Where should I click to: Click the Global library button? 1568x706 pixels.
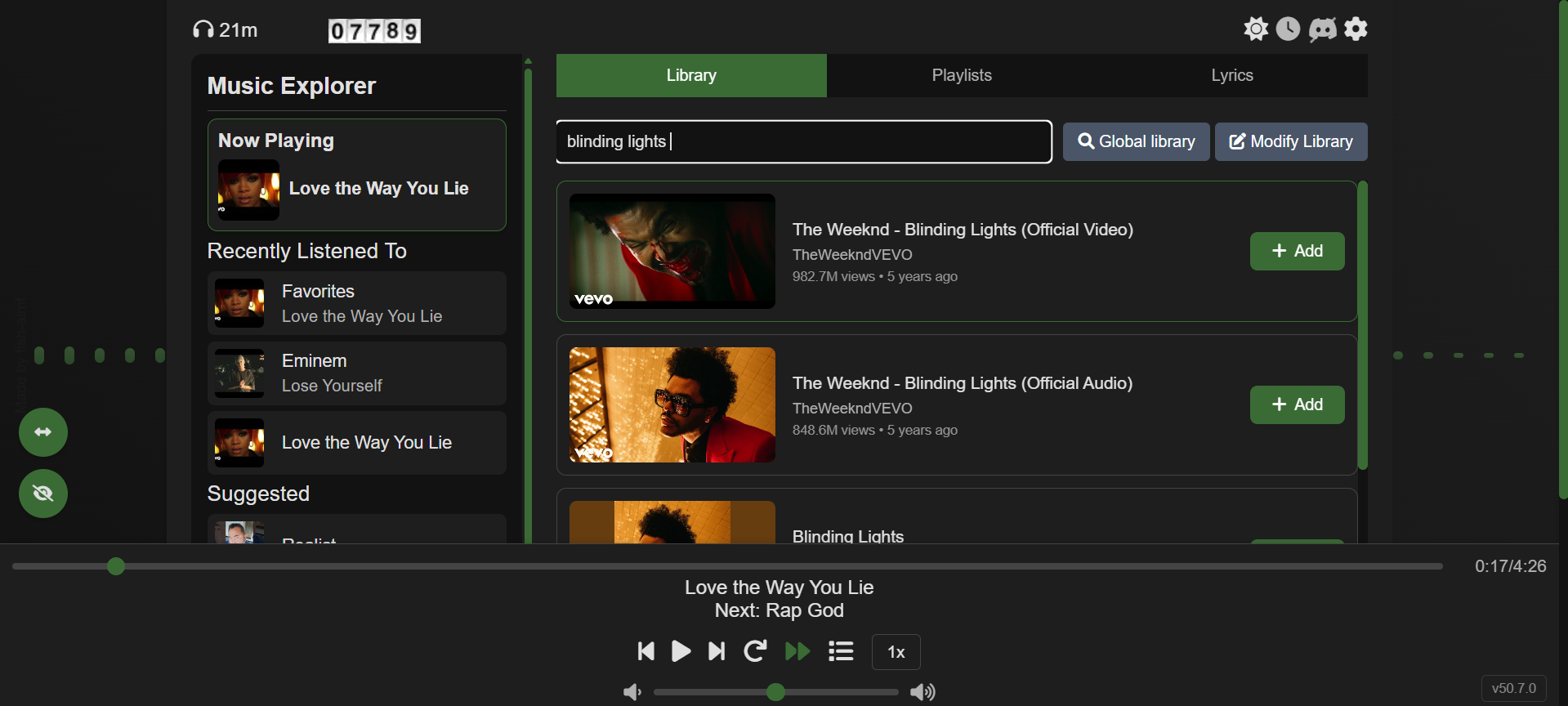(x=1136, y=141)
